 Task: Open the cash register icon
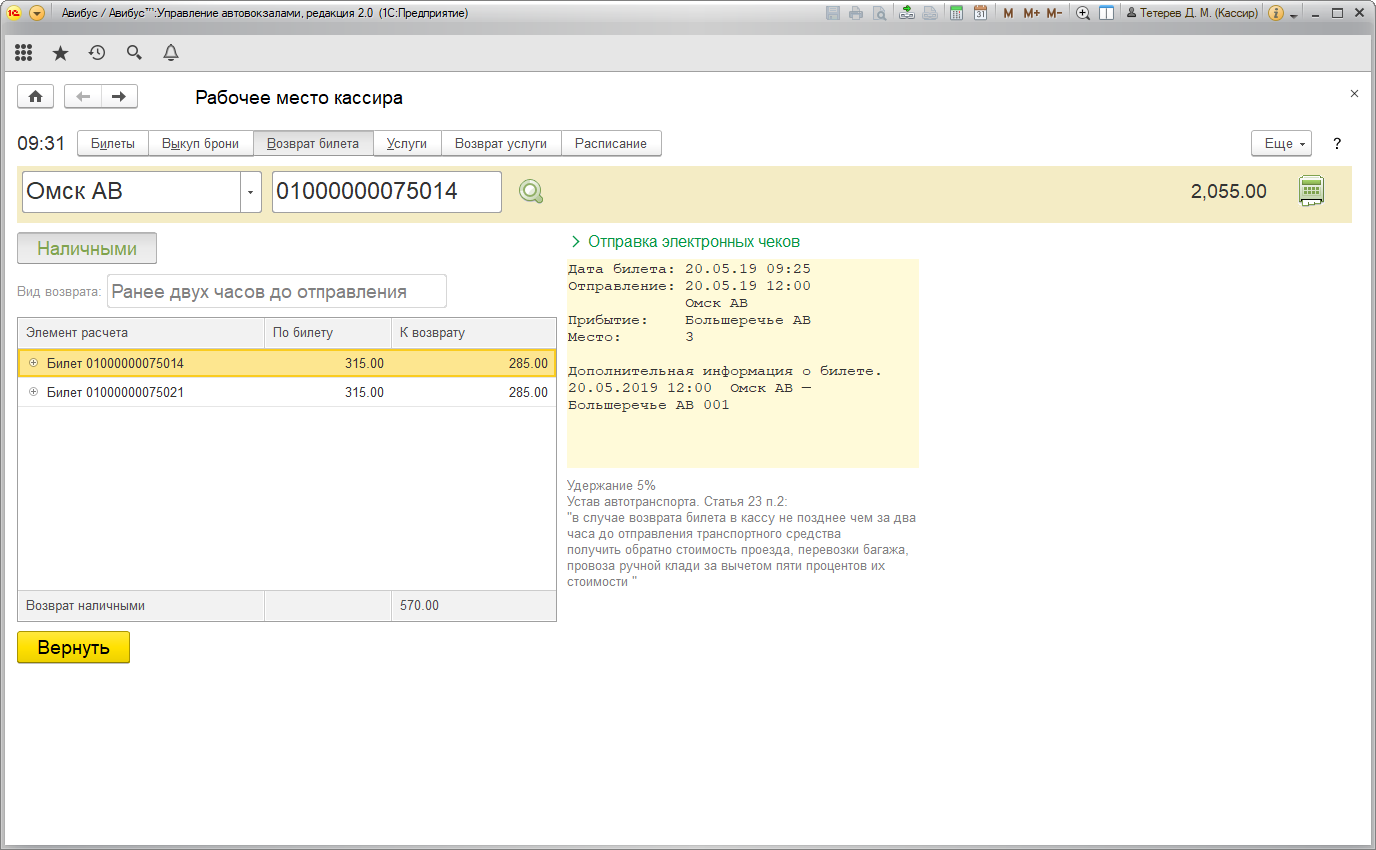click(1311, 191)
